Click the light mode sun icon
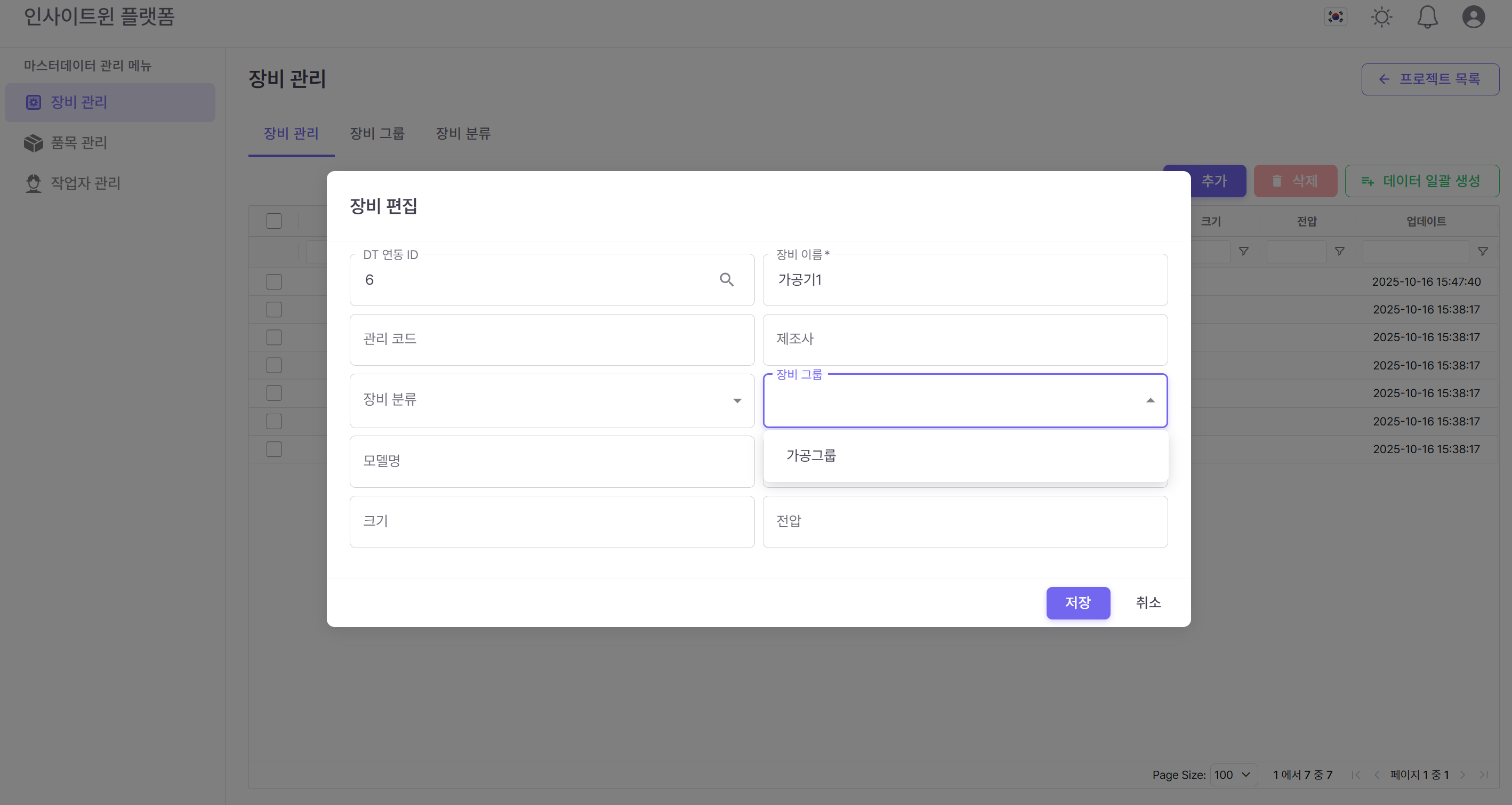Image resolution: width=1512 pixels, height=805 pixels. point(1381,17)
